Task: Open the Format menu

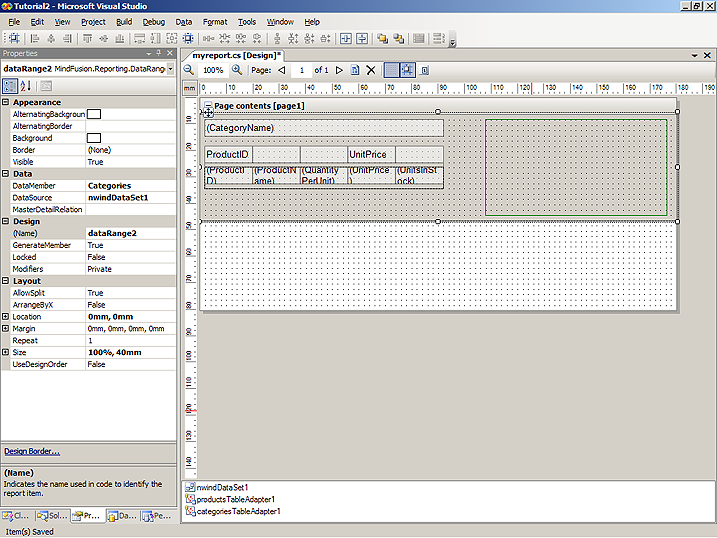Action: click(x=214, y=21)
